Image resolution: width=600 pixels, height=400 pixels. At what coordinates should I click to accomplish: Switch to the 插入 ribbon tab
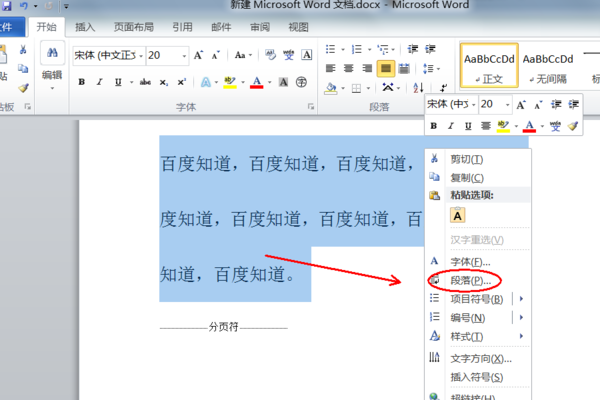tap(85, 27)
